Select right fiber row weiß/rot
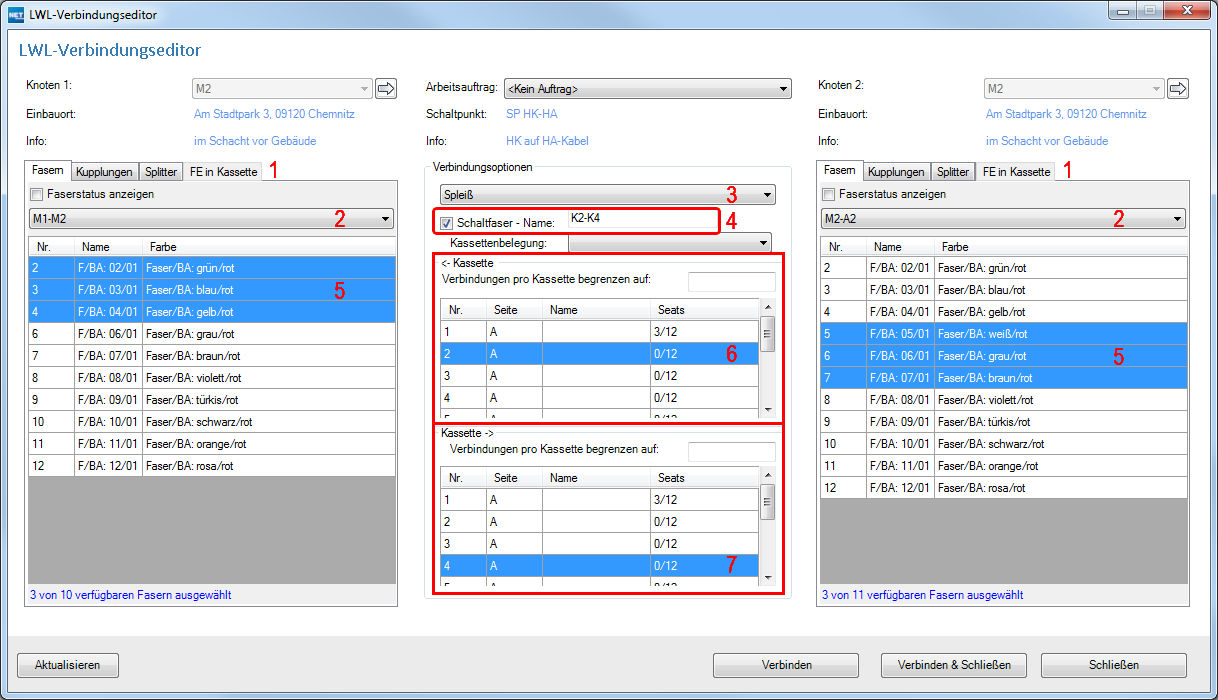The height and width of the screenshot is (700, 1218). [x=1004, y=334]
